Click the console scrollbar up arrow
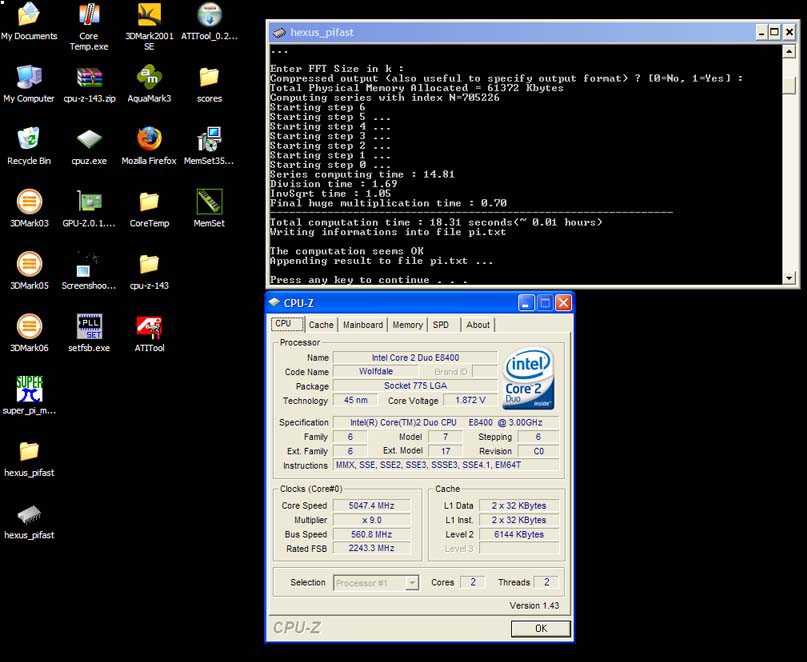This screenshot has width=807, height=662. click(788, 51)
